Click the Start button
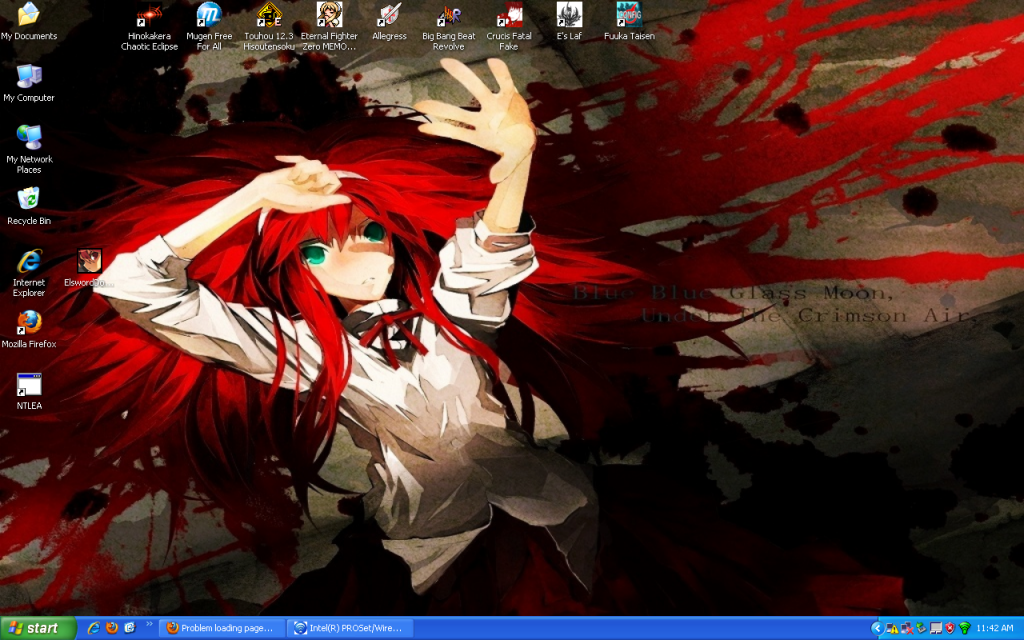The height and width of the screenshot is (640, 1024). pos(38,628)
